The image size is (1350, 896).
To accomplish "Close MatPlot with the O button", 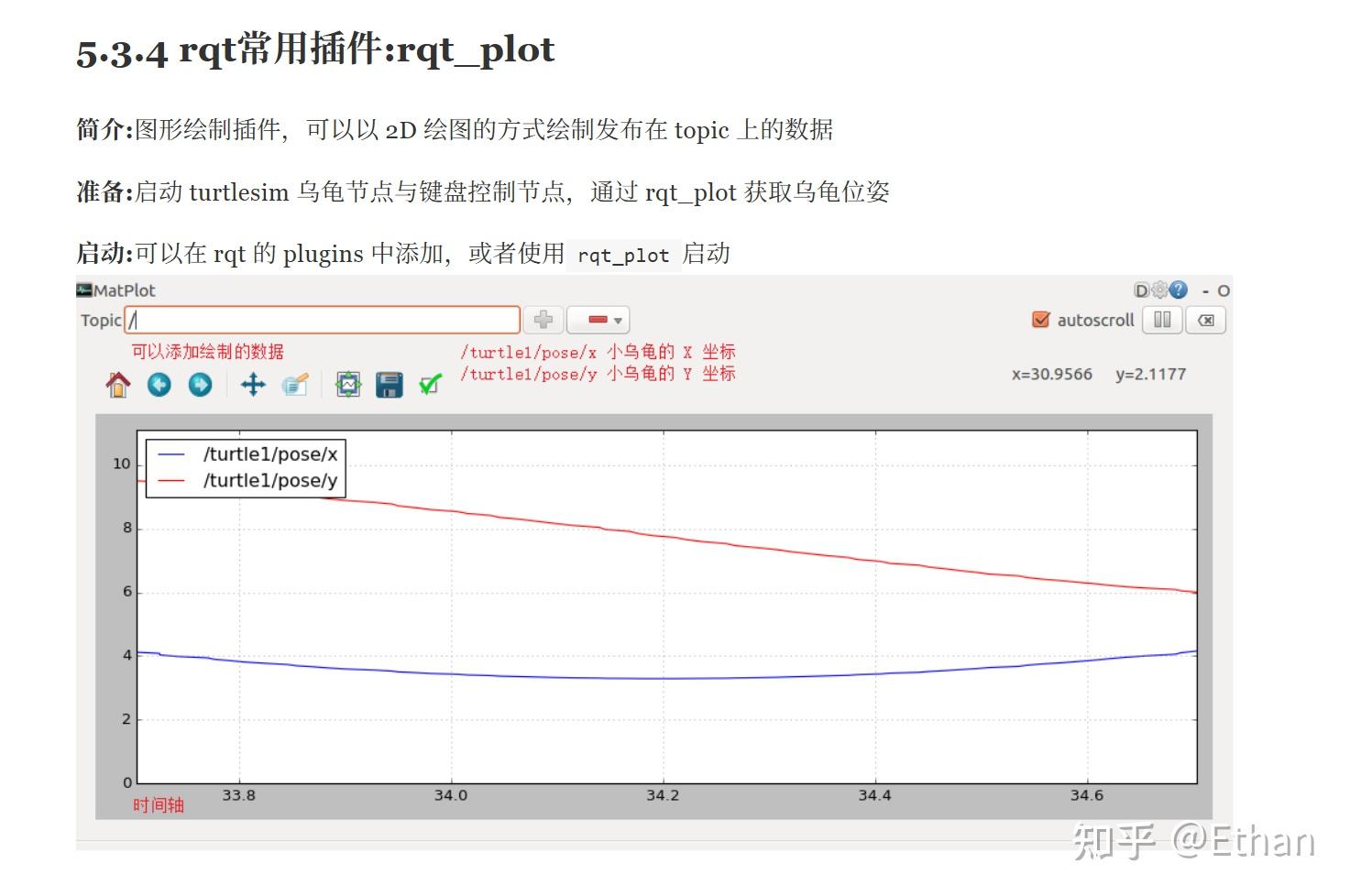I will (1224, 291).
